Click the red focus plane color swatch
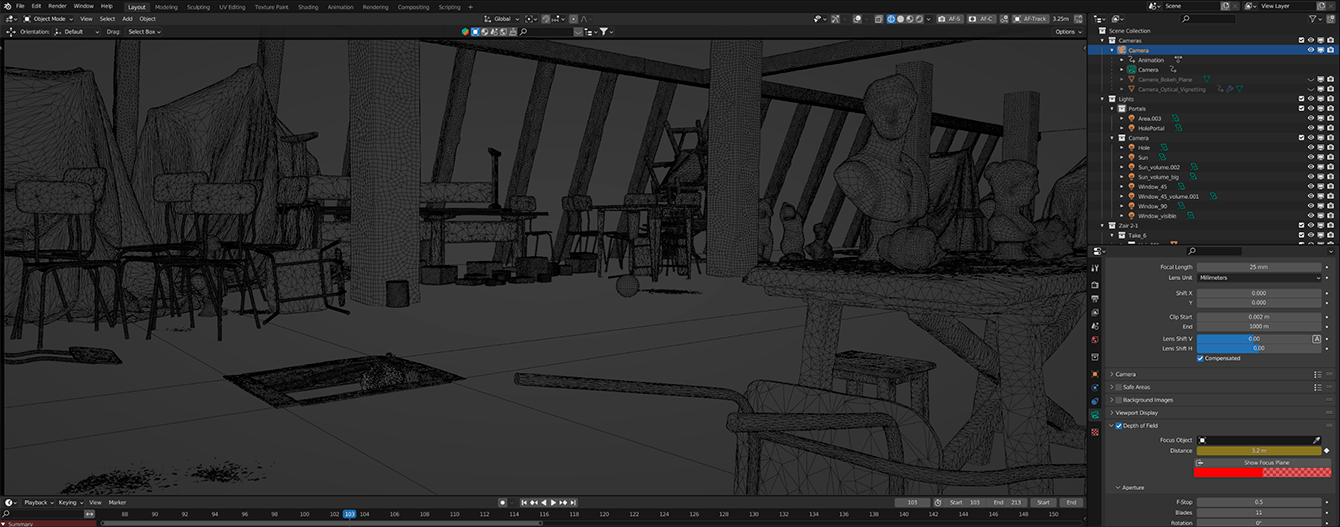Viewport: 1340px width, 527px height. tap(1228, 472)
